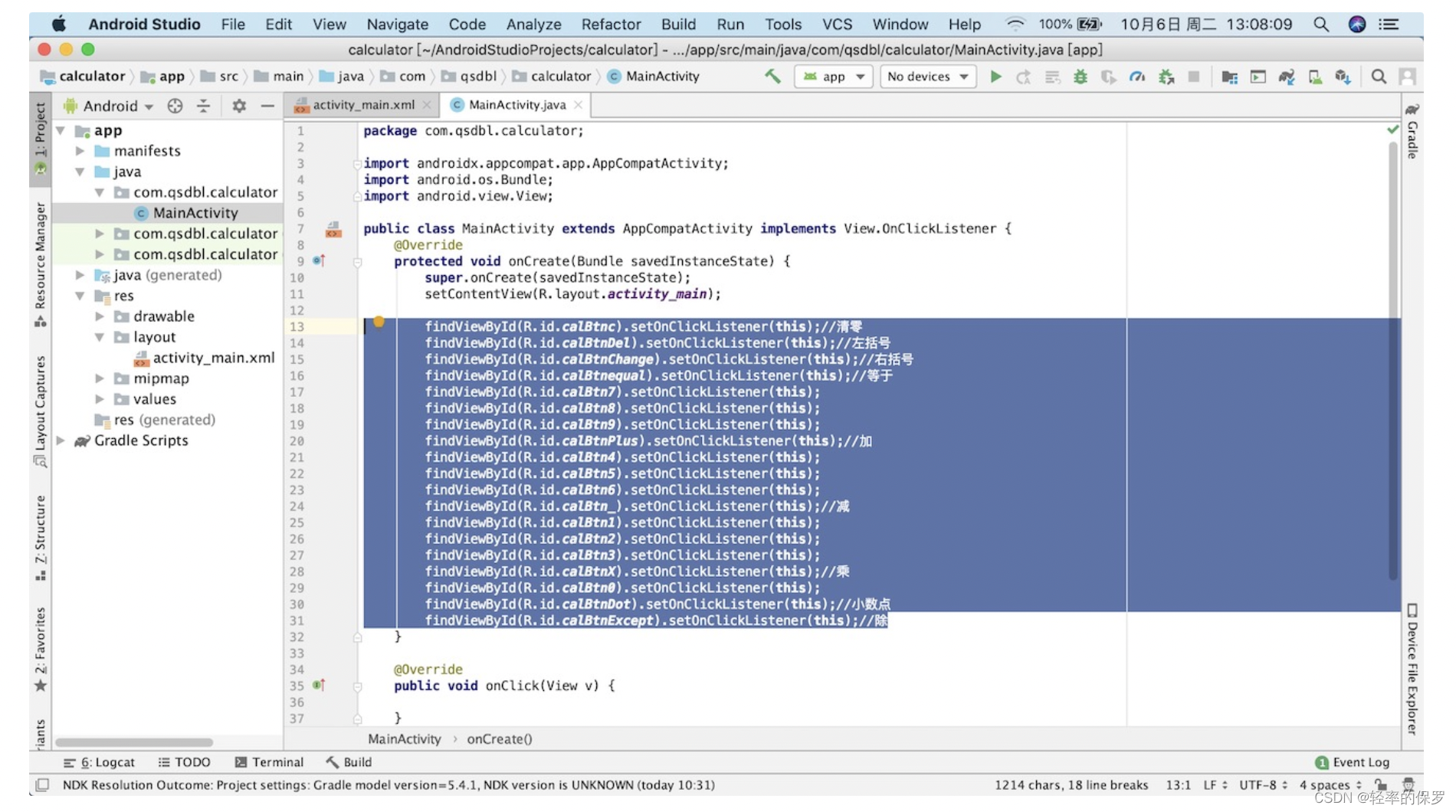Click the override gutter icon on line 9

pos(320,260)
